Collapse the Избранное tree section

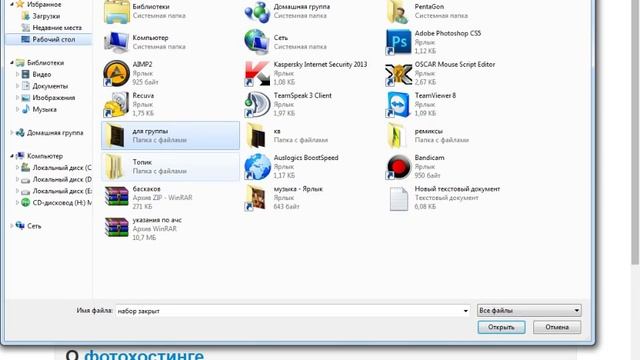(12, 4)
